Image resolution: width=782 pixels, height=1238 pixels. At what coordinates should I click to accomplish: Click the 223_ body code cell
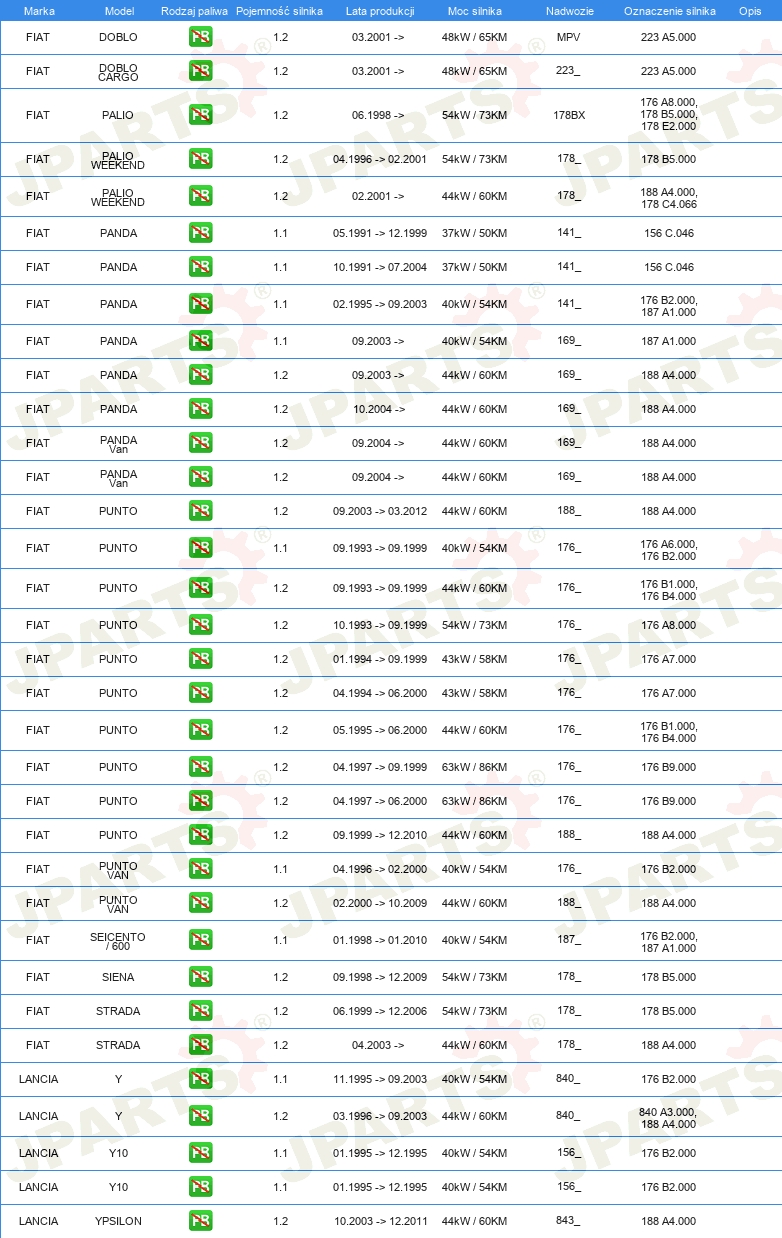[x=569, y=71]
